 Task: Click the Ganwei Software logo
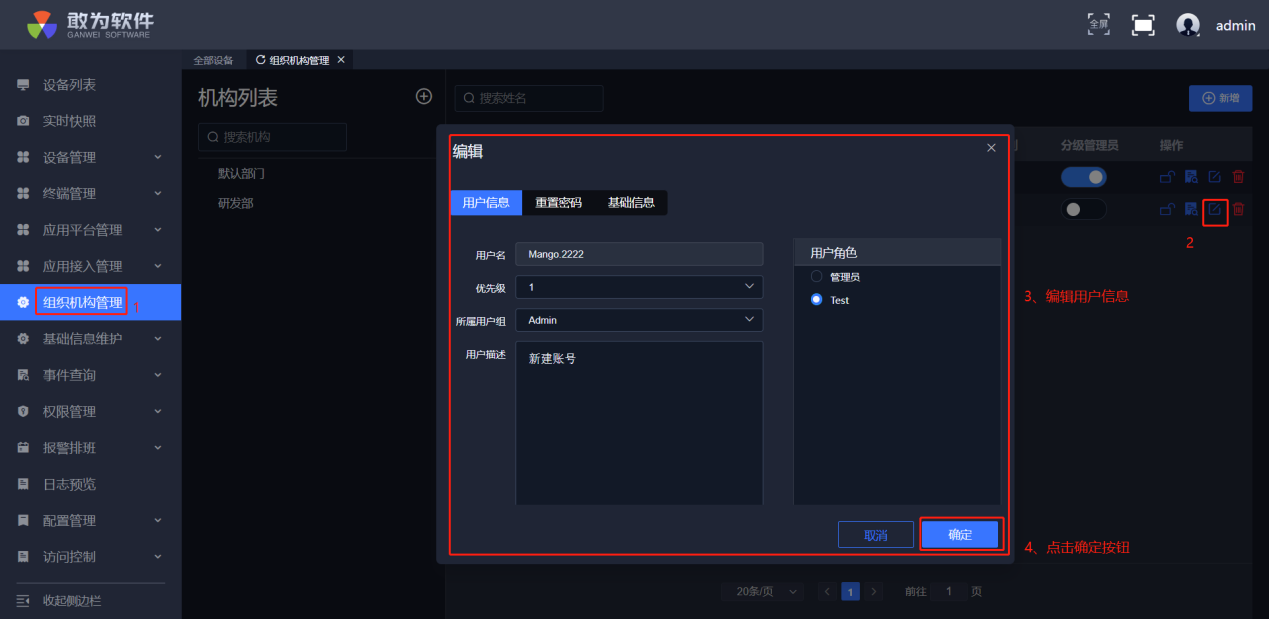pyautogui.click(x=90, y=25)
